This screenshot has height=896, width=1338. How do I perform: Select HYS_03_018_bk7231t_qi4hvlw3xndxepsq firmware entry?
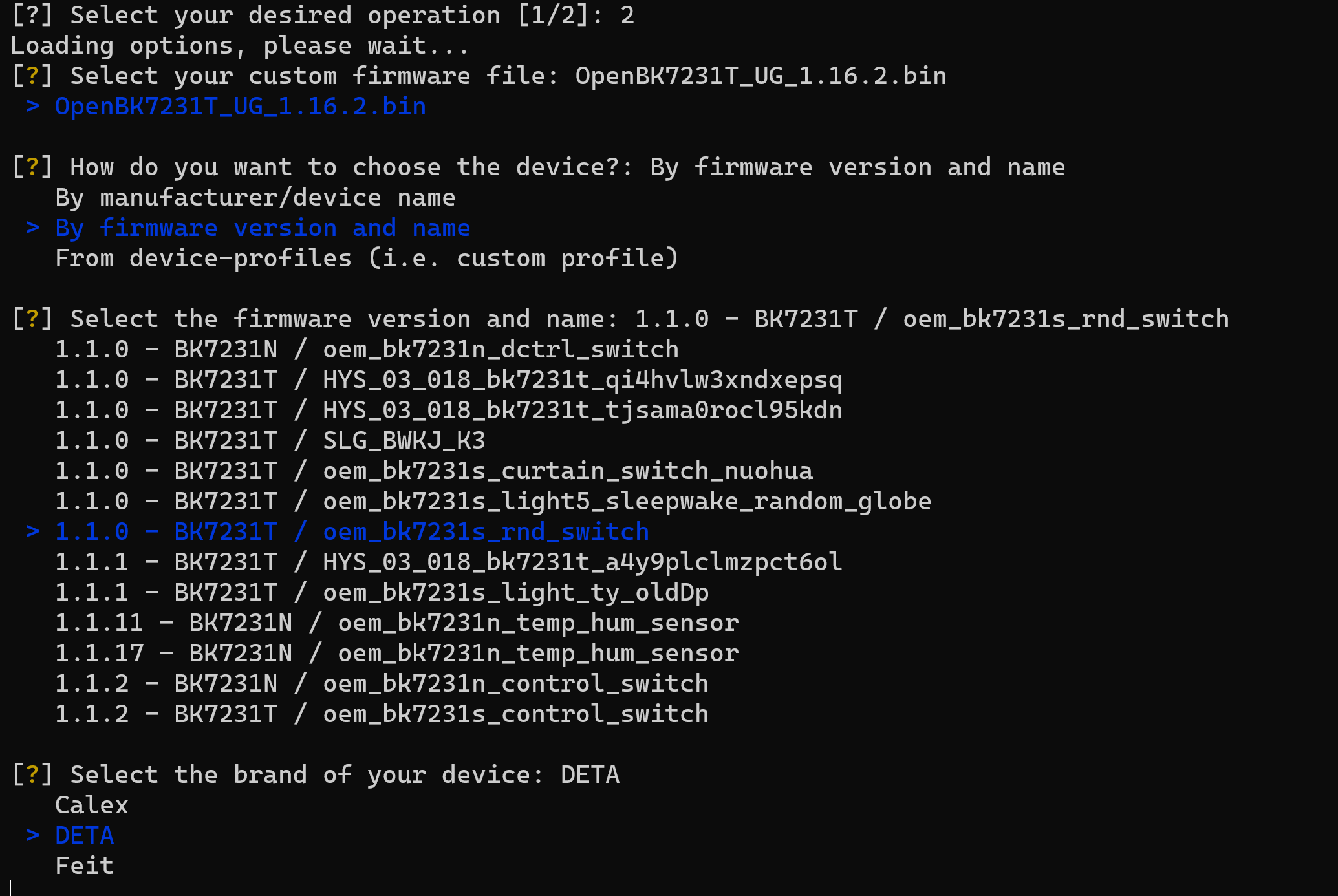pos(449,380)
